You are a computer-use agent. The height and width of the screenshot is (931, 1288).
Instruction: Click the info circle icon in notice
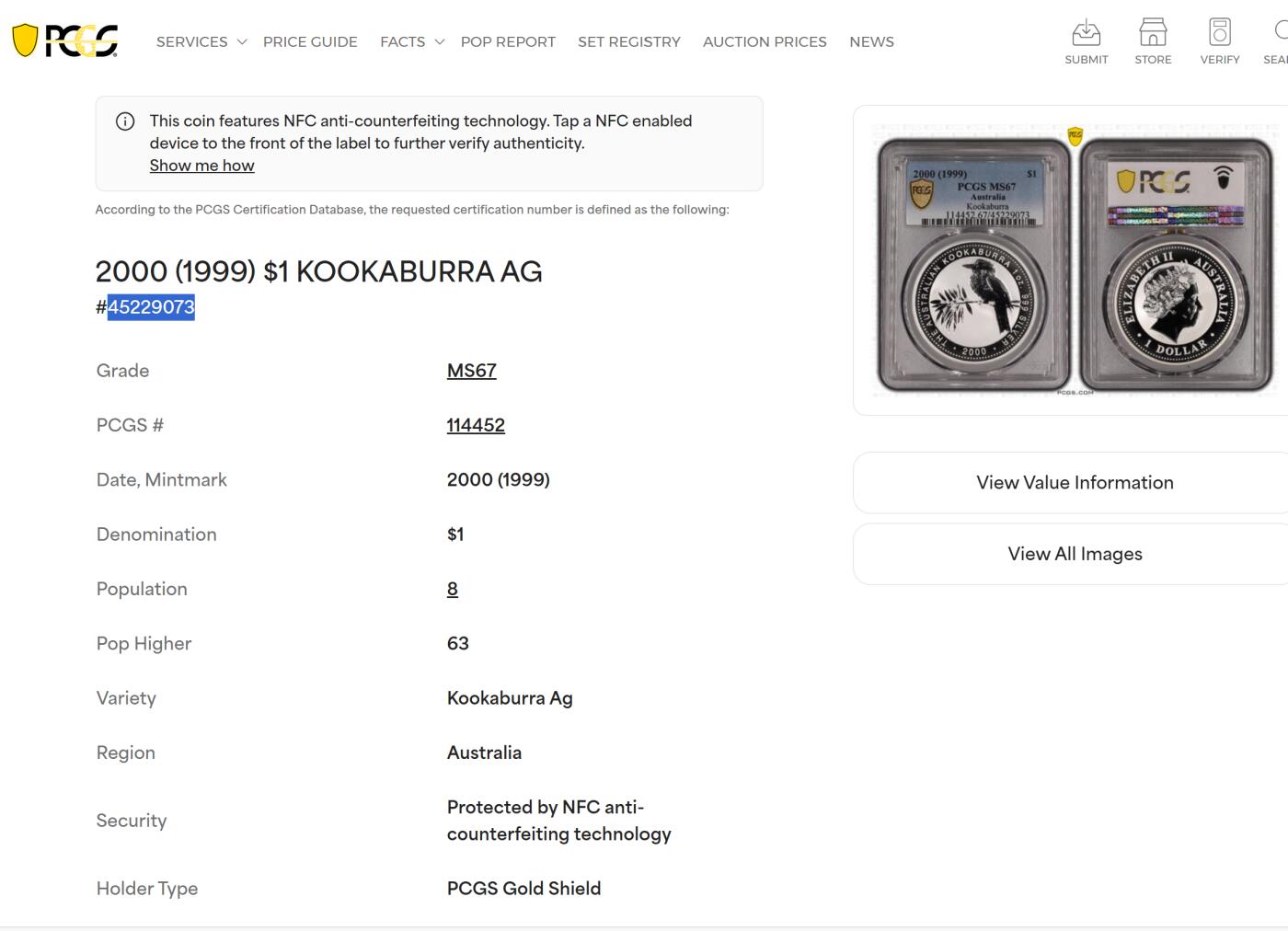125,121
